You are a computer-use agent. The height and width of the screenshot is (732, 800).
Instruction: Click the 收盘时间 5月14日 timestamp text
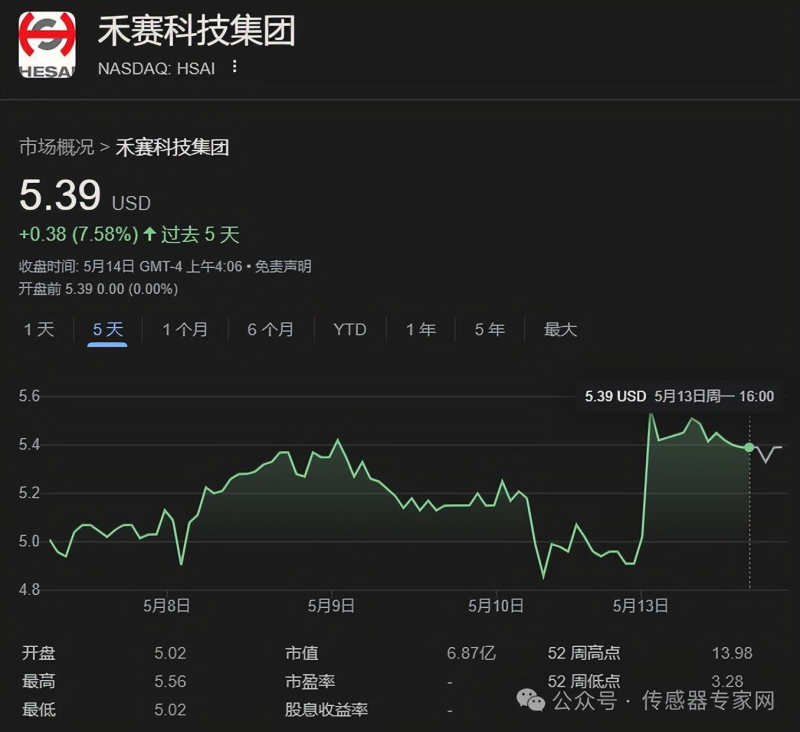coord(131,266)
